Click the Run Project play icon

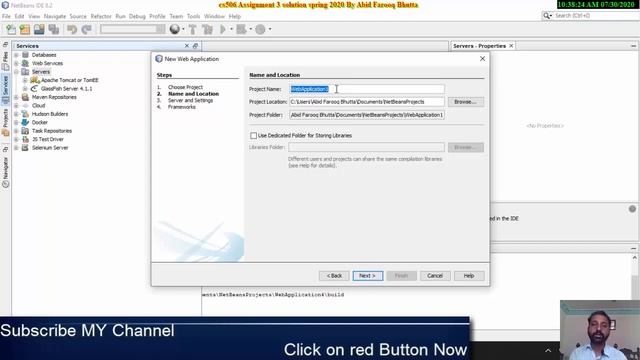223,29
